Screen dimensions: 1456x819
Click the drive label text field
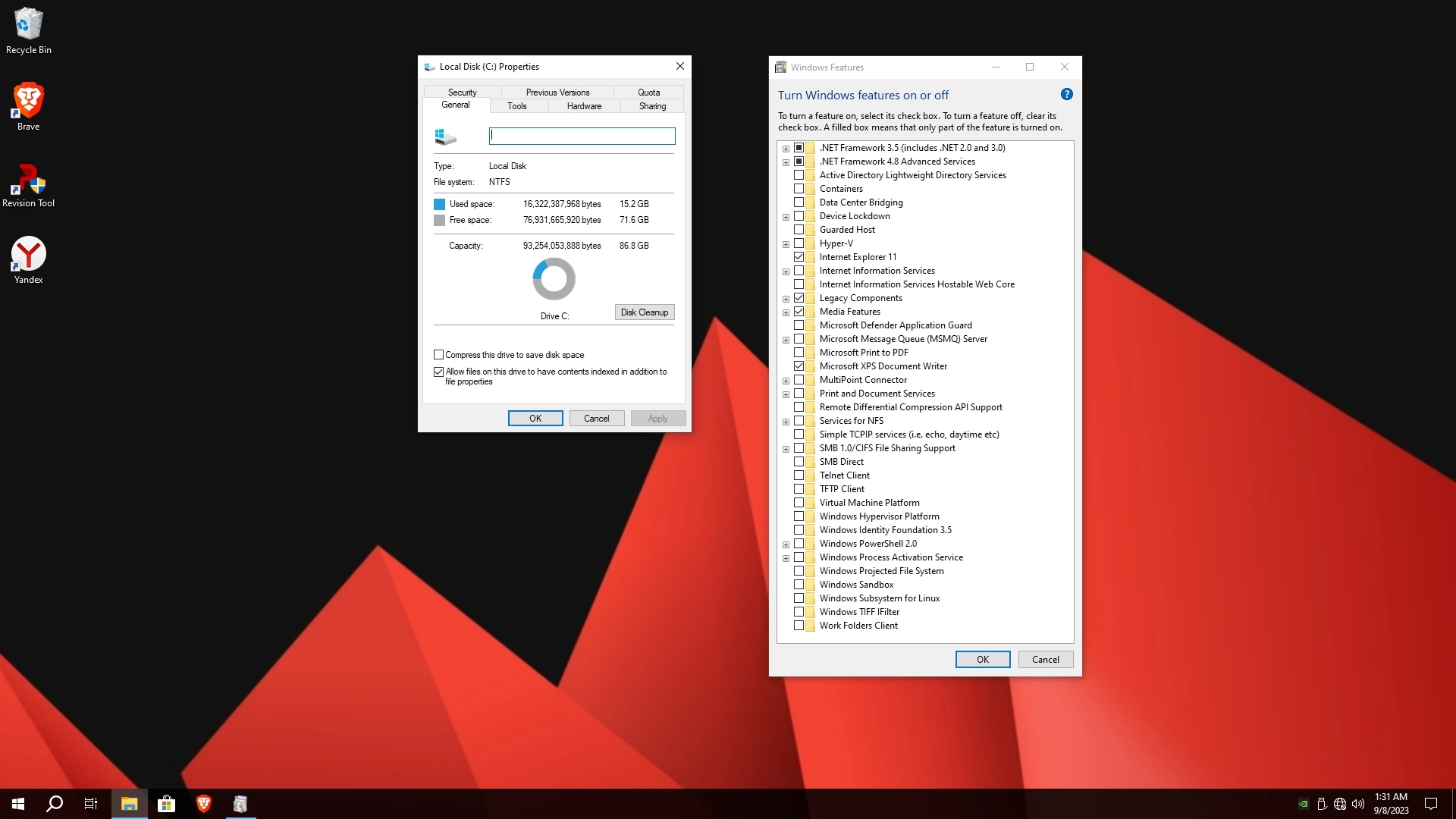coord(582,136)
